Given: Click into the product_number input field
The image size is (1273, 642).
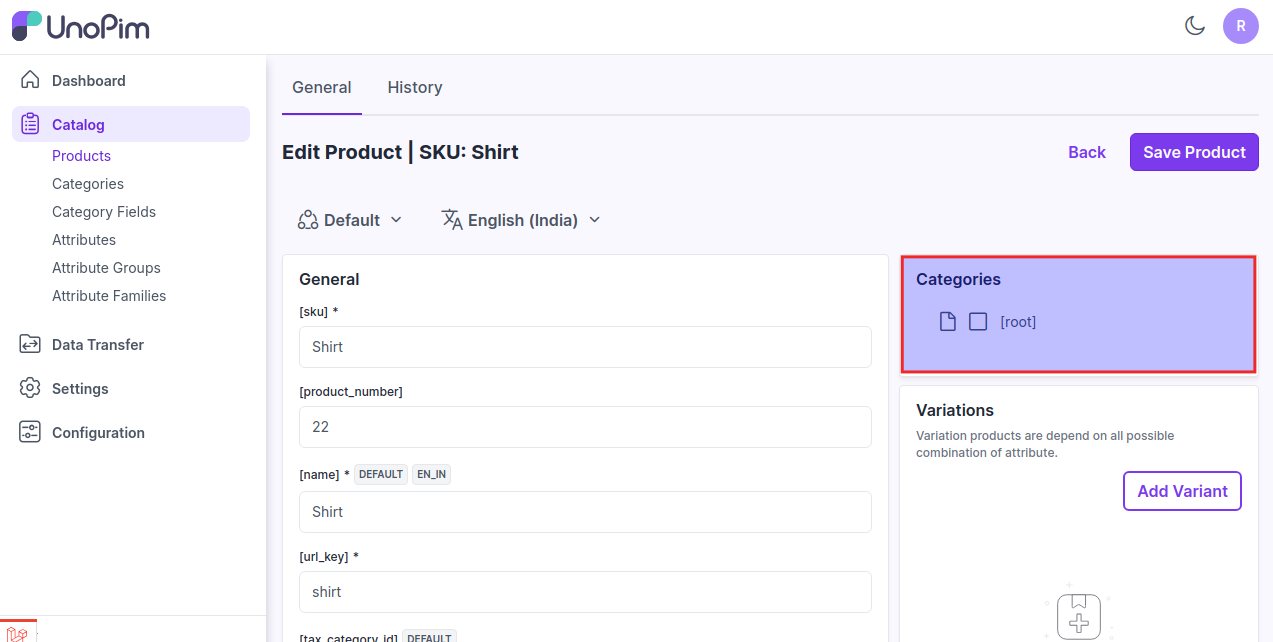Looking at the screenshot, I should [x=585, y=427].
